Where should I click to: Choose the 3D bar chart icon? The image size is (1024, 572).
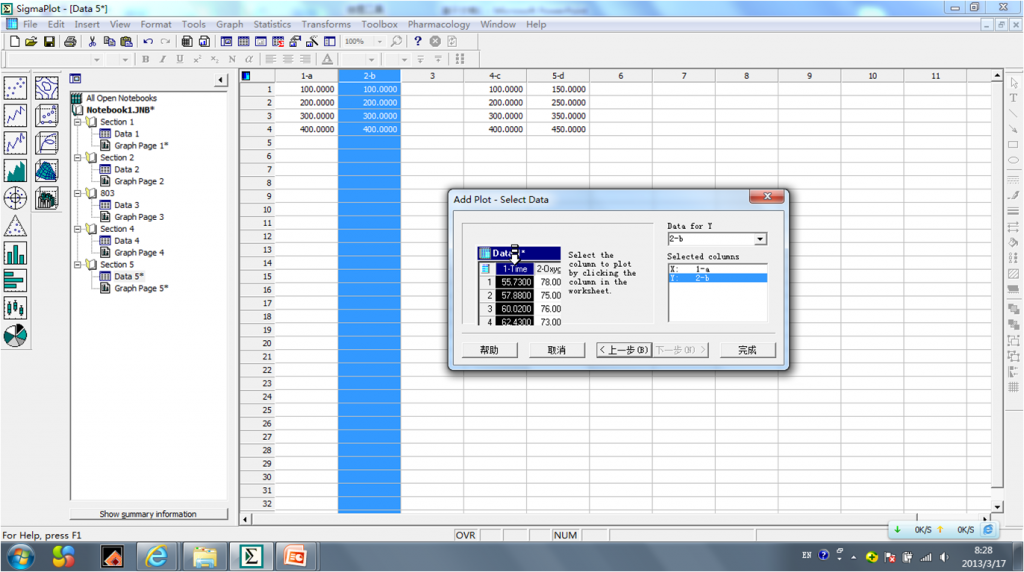46,198
